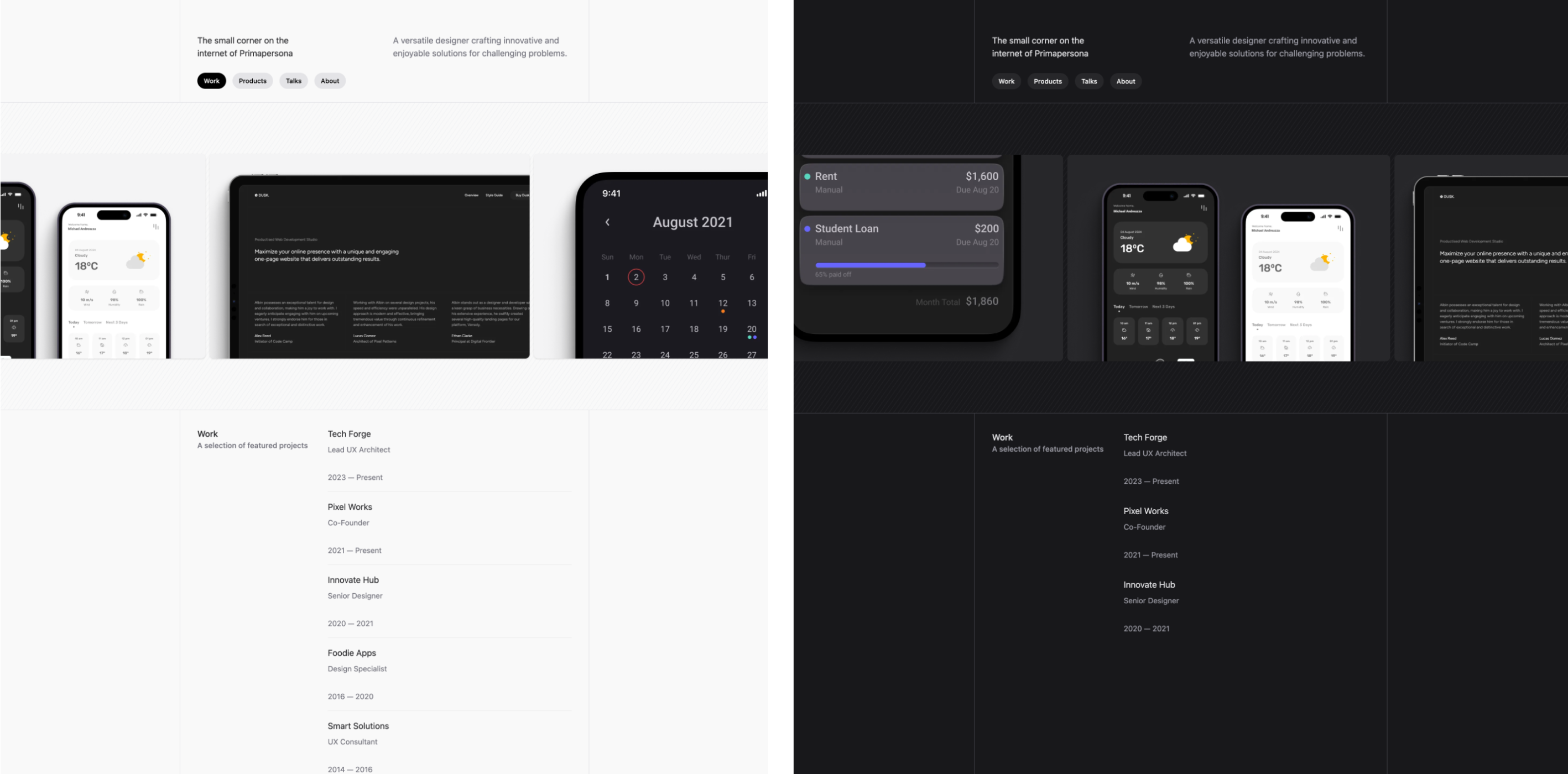
Task: Click the Work navigation tab
Action: pos(211,81)
